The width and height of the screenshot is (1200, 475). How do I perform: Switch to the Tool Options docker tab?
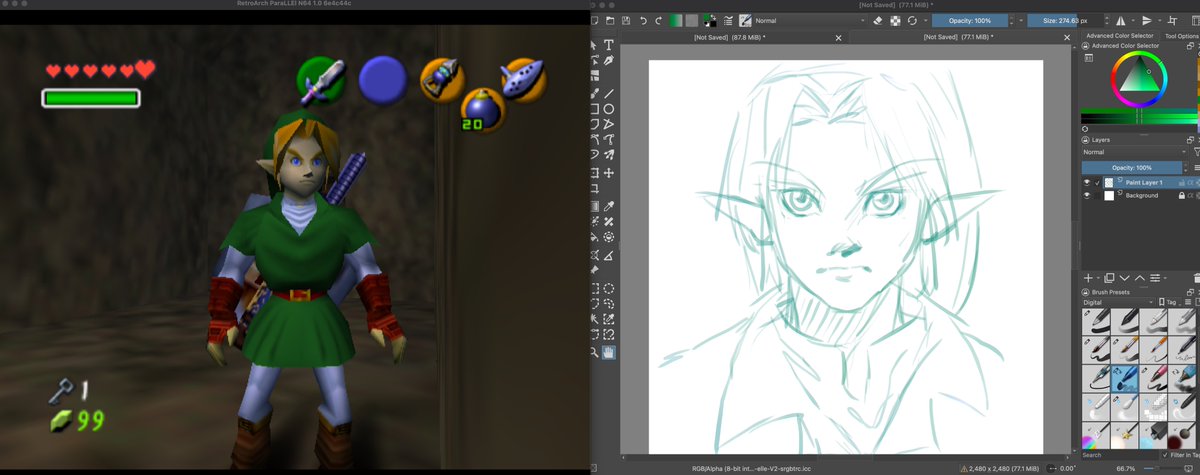click(x=1181, y=37)
